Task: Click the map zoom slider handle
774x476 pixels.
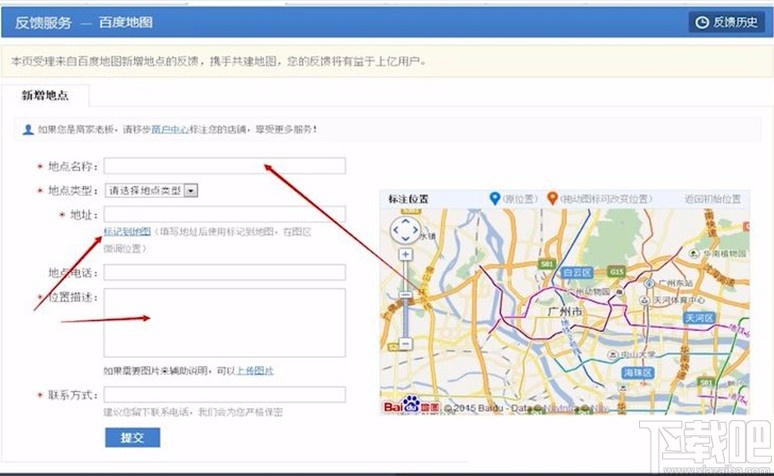Action: pyautogui.click(x=405, y=295)
